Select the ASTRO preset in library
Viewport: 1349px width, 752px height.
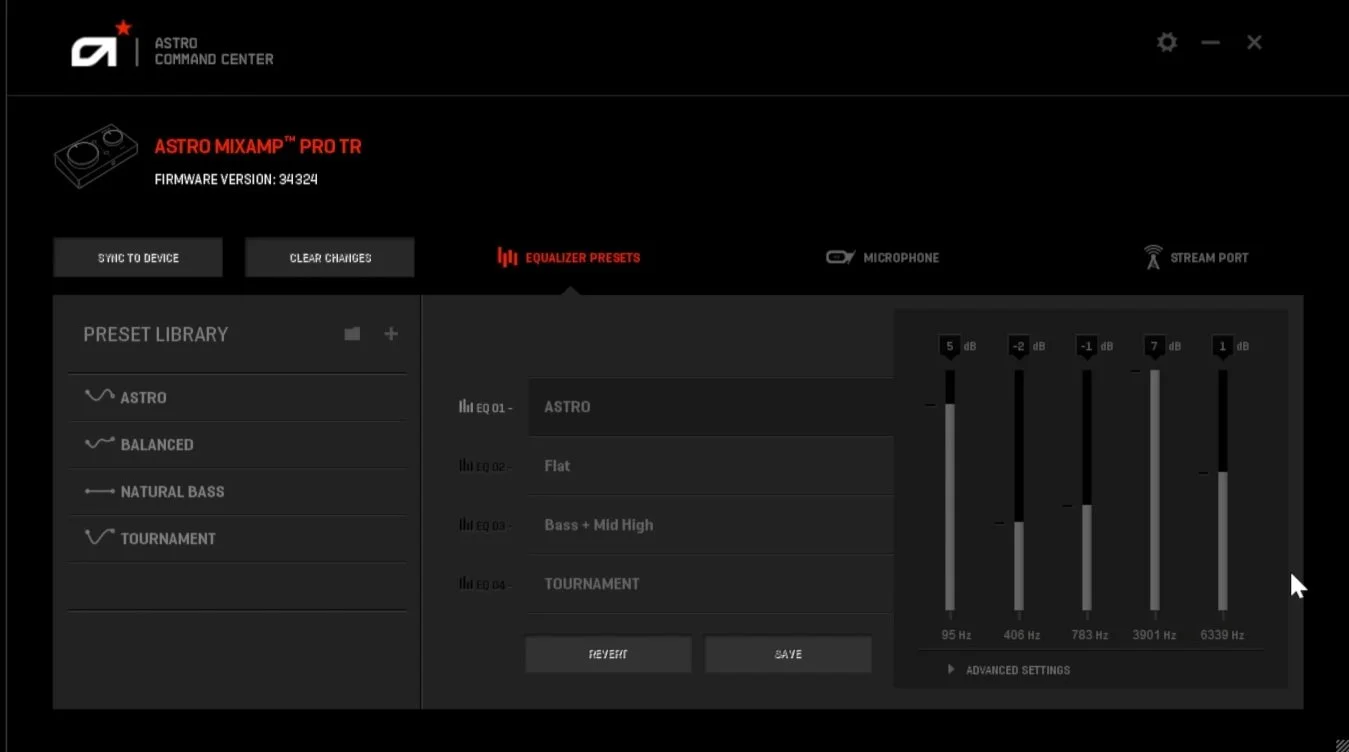coord(237,397)
